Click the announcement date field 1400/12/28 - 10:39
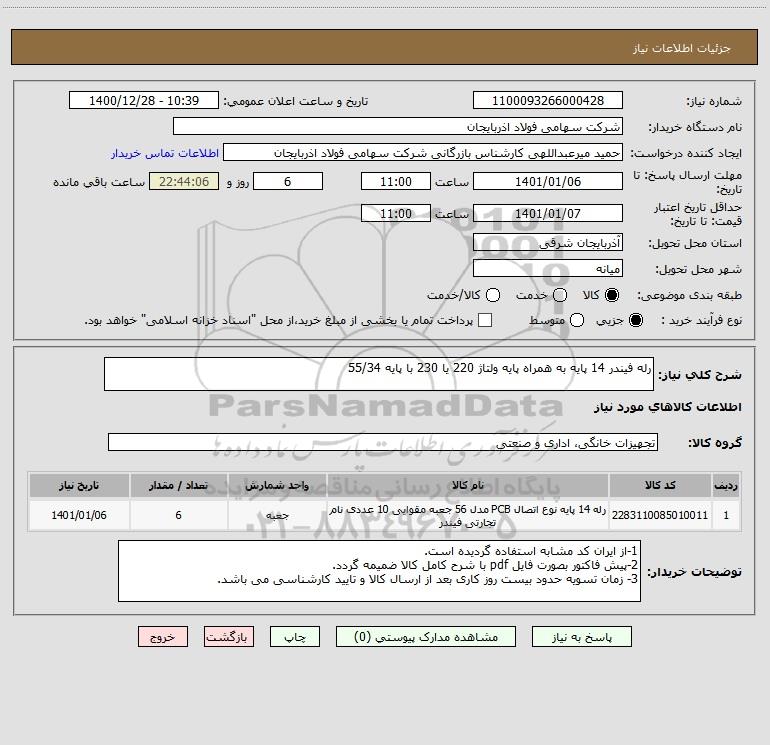Image resolution: width=770 pixels, height=745 pixels. (144, 101)
